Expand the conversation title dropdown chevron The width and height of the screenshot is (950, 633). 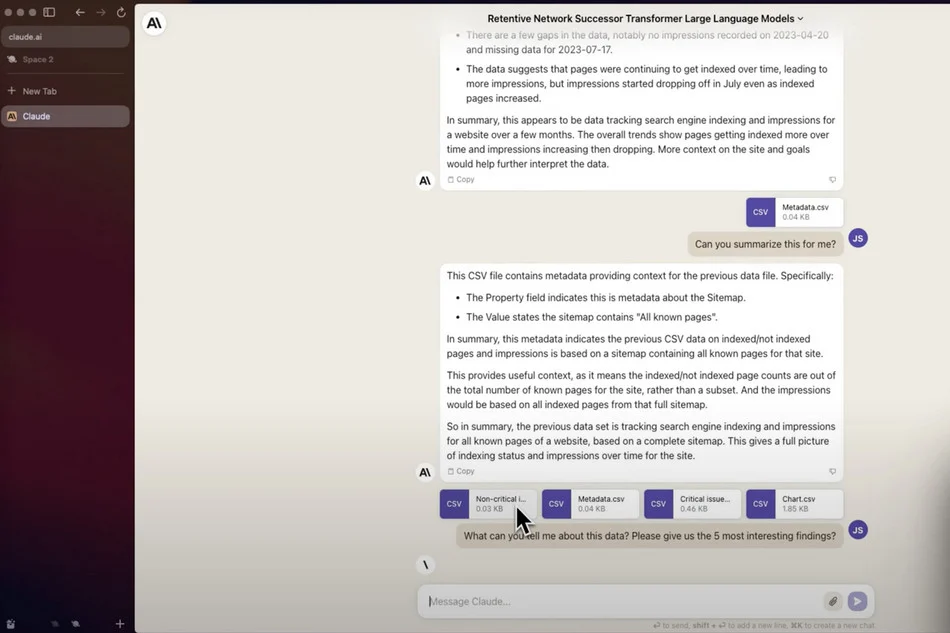800,19
